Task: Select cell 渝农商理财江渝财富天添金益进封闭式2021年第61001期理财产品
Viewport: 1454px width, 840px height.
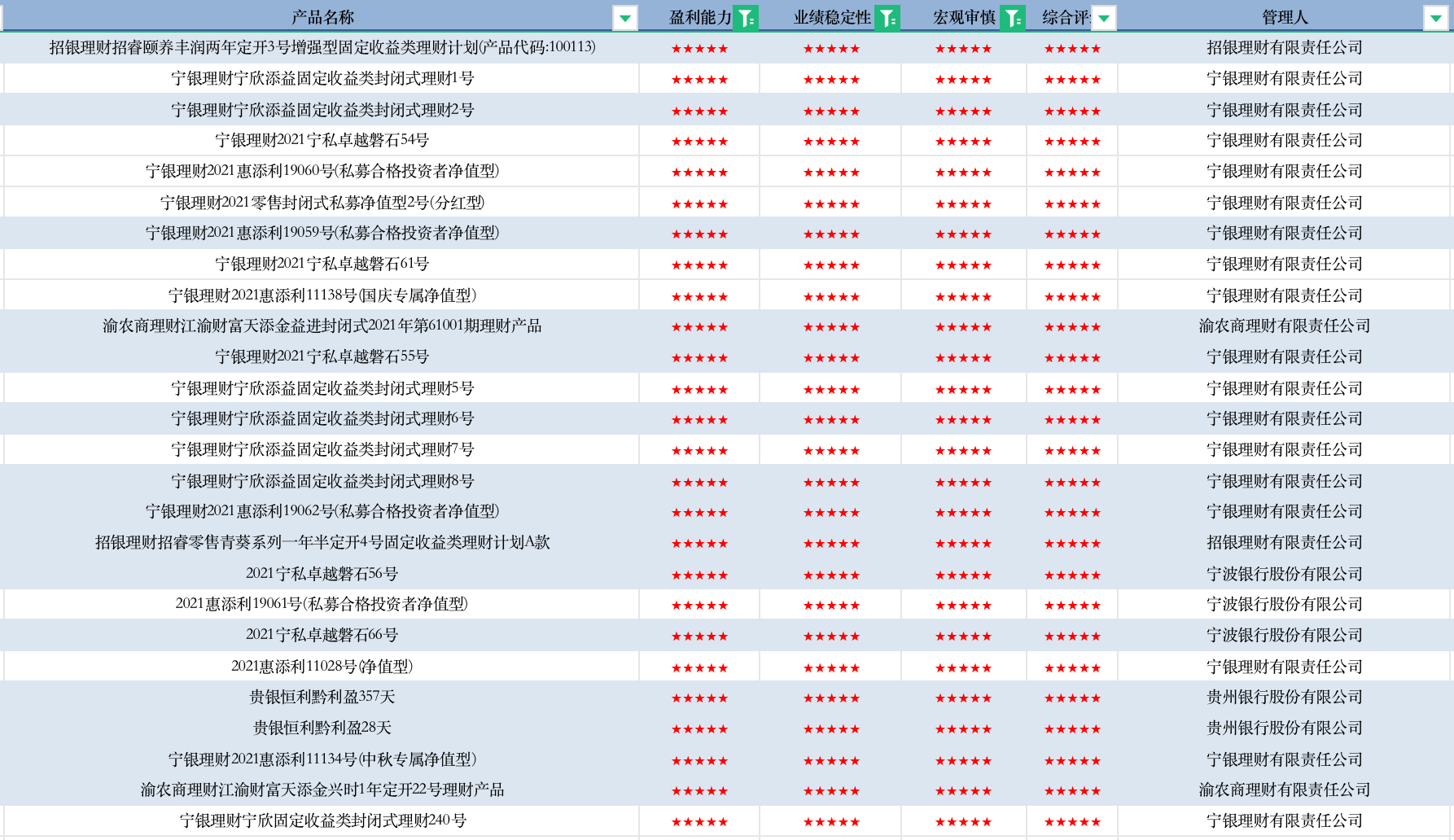Action: coord(322,326)
